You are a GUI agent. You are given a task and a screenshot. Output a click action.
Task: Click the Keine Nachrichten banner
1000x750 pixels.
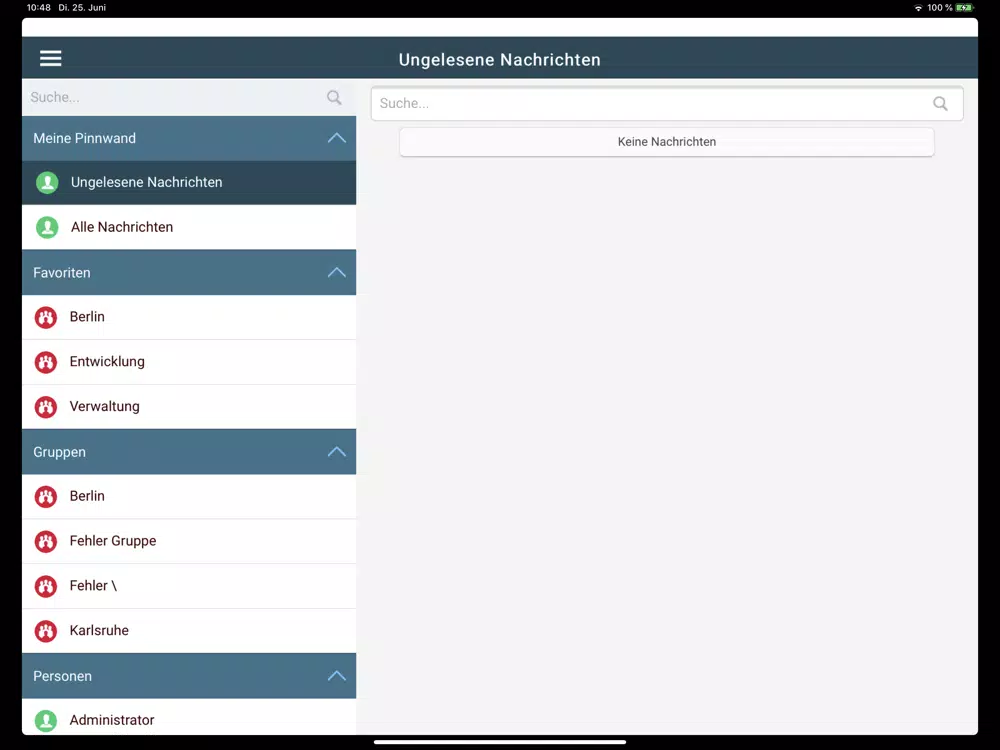[x=667, y=142]
